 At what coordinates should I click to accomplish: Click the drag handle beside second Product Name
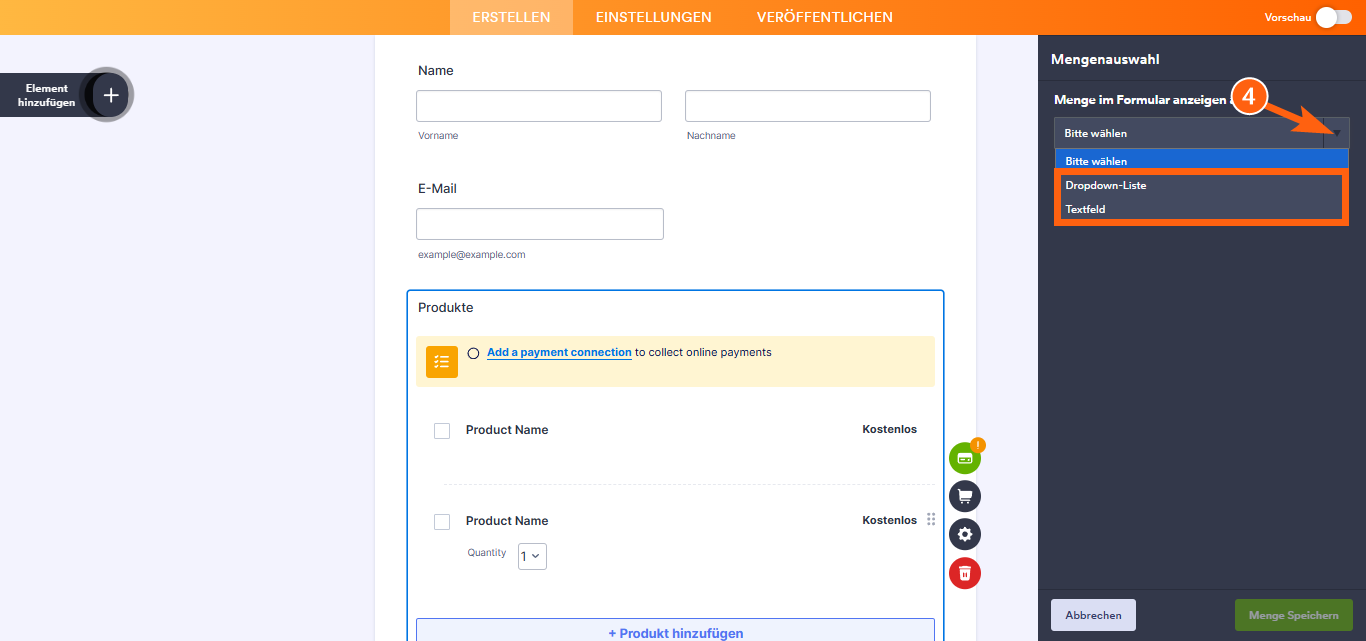(931, 519)
